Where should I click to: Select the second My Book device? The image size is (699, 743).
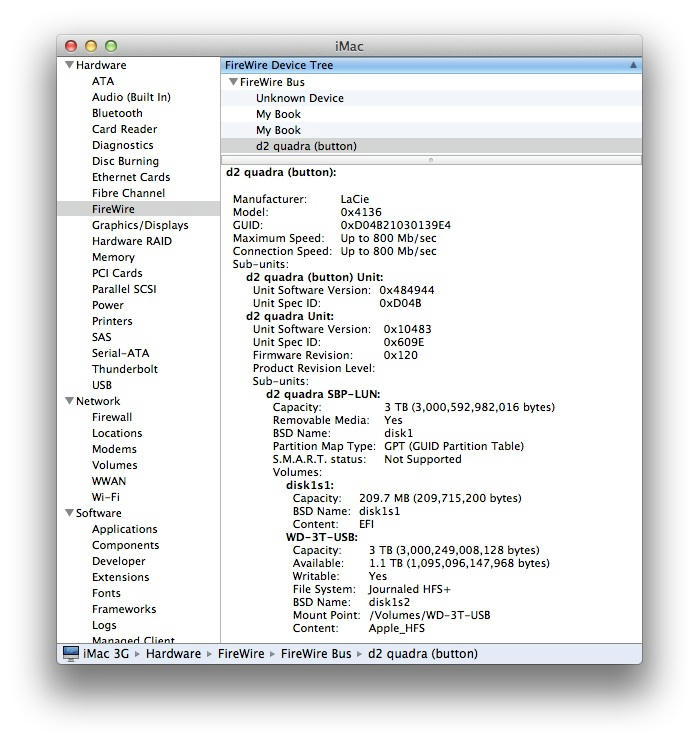tap(431, 130)
